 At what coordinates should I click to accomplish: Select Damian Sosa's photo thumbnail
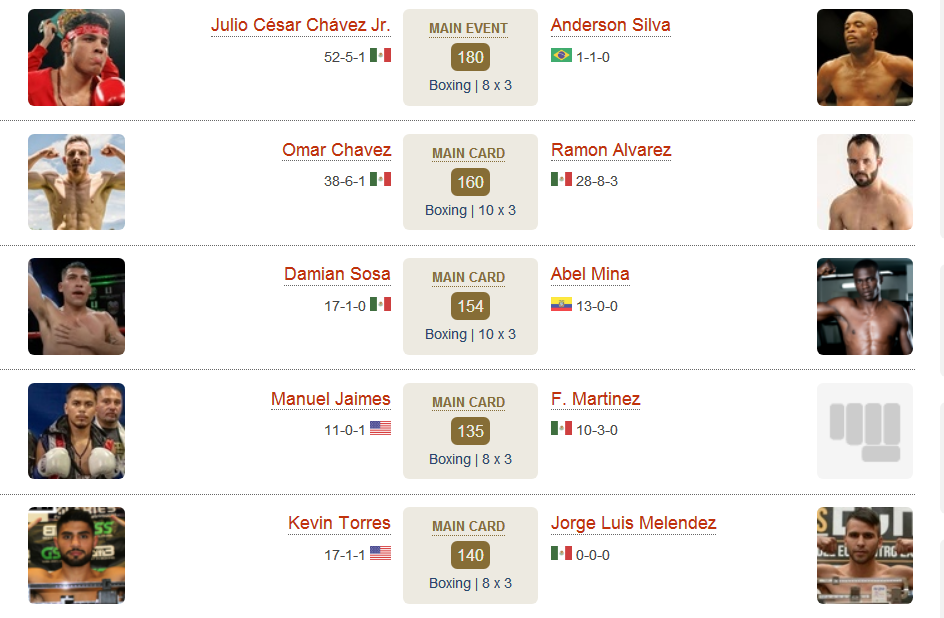pos(76,306)
